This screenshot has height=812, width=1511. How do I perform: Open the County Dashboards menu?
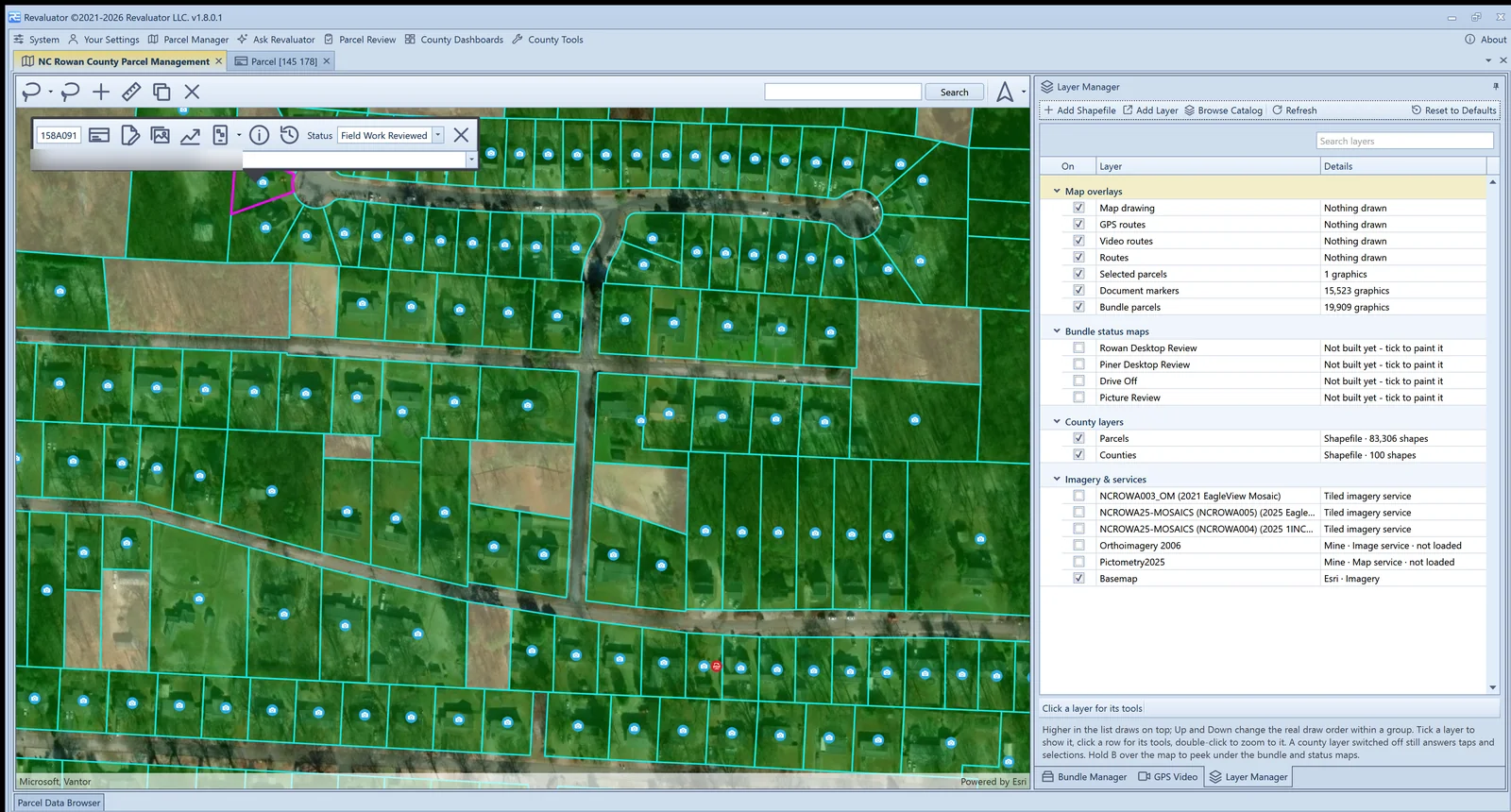point(454,40)
